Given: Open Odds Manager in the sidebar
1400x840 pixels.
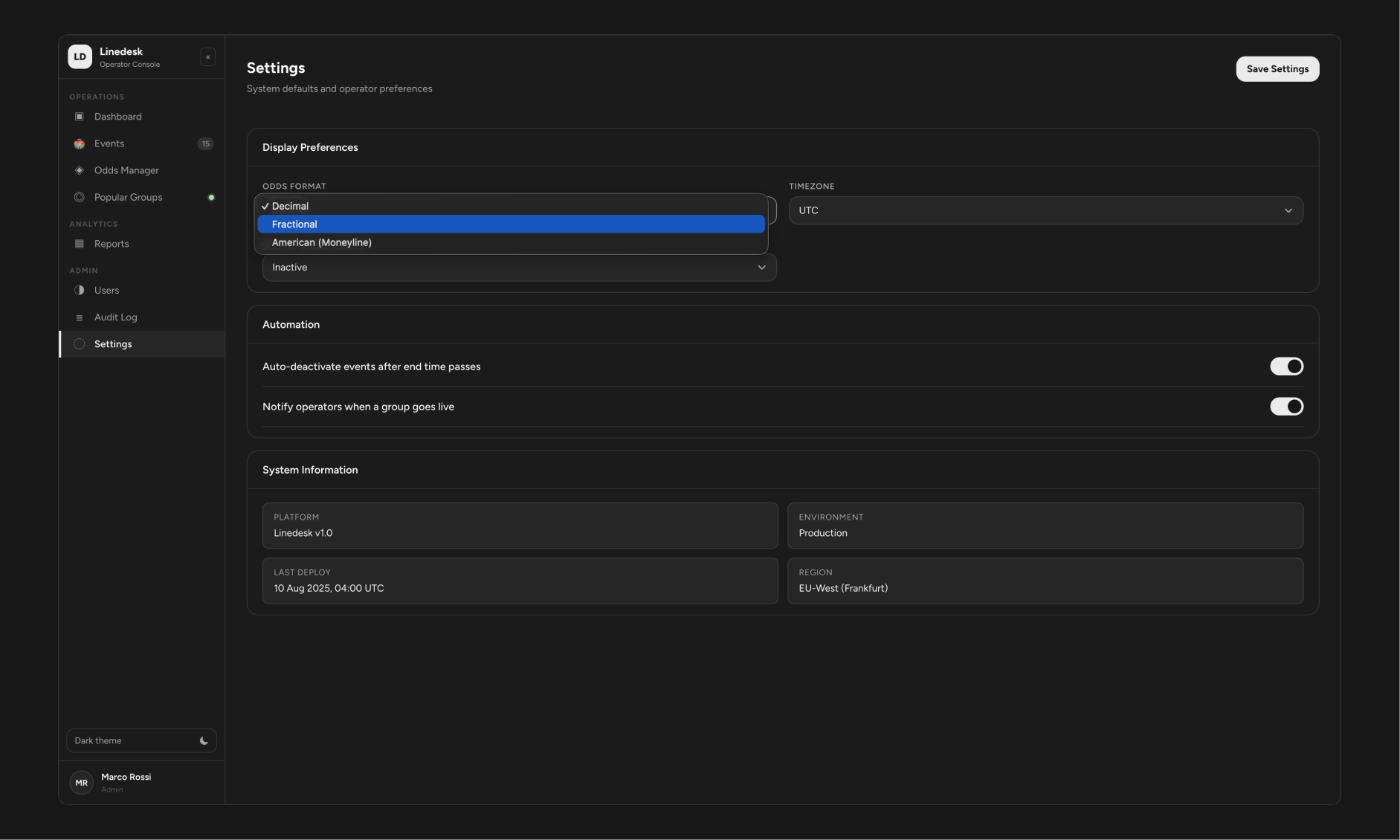Looking at the screenshot, I should tap(142, 170).
